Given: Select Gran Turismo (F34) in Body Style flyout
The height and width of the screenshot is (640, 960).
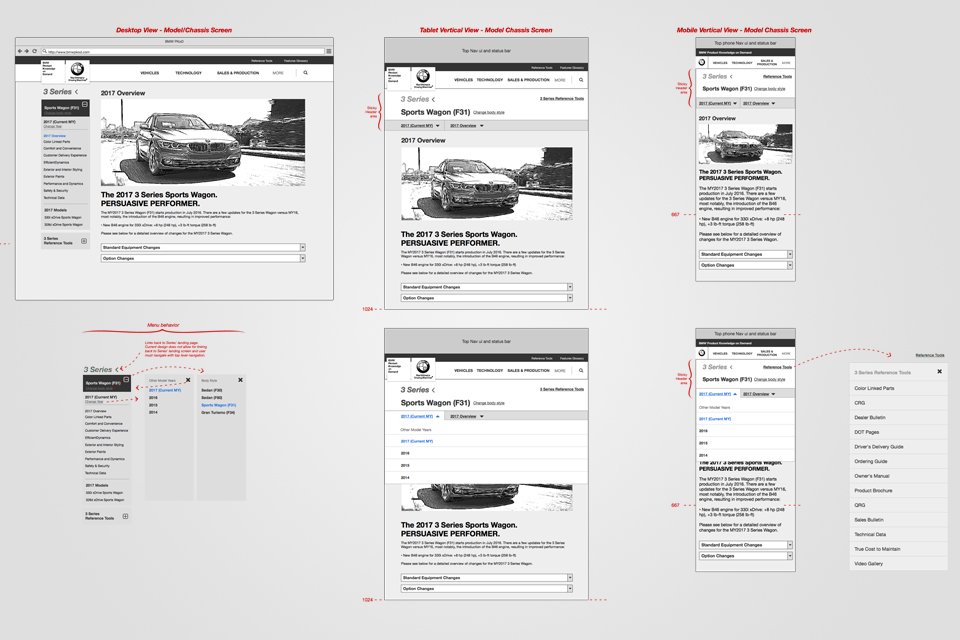Looking at the screenshot, I should pyautogui.click(x=218, y=413).
